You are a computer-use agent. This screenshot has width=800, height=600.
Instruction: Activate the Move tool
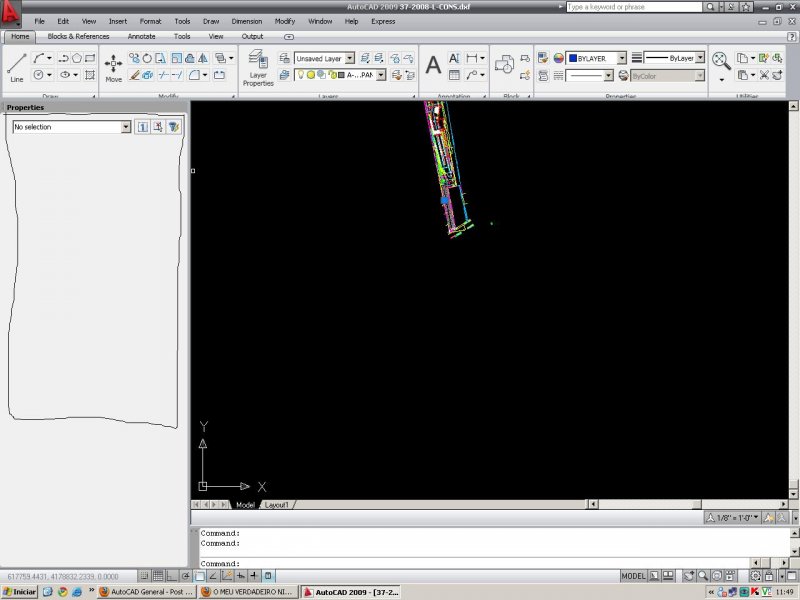[114, 66]
